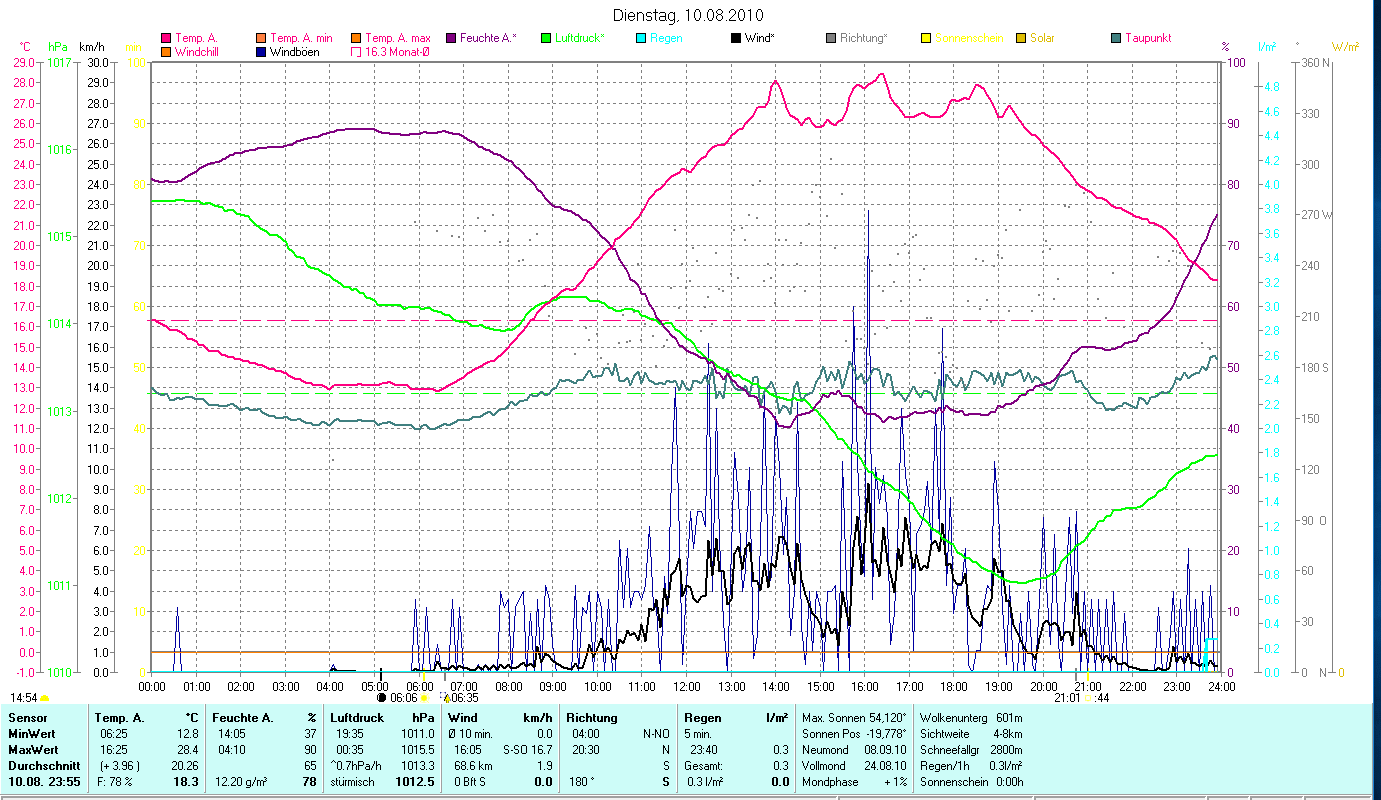Viewport: 1381px width, 800px height.
Task: Click the cyan Regen legend square
Action: (641, 38)
